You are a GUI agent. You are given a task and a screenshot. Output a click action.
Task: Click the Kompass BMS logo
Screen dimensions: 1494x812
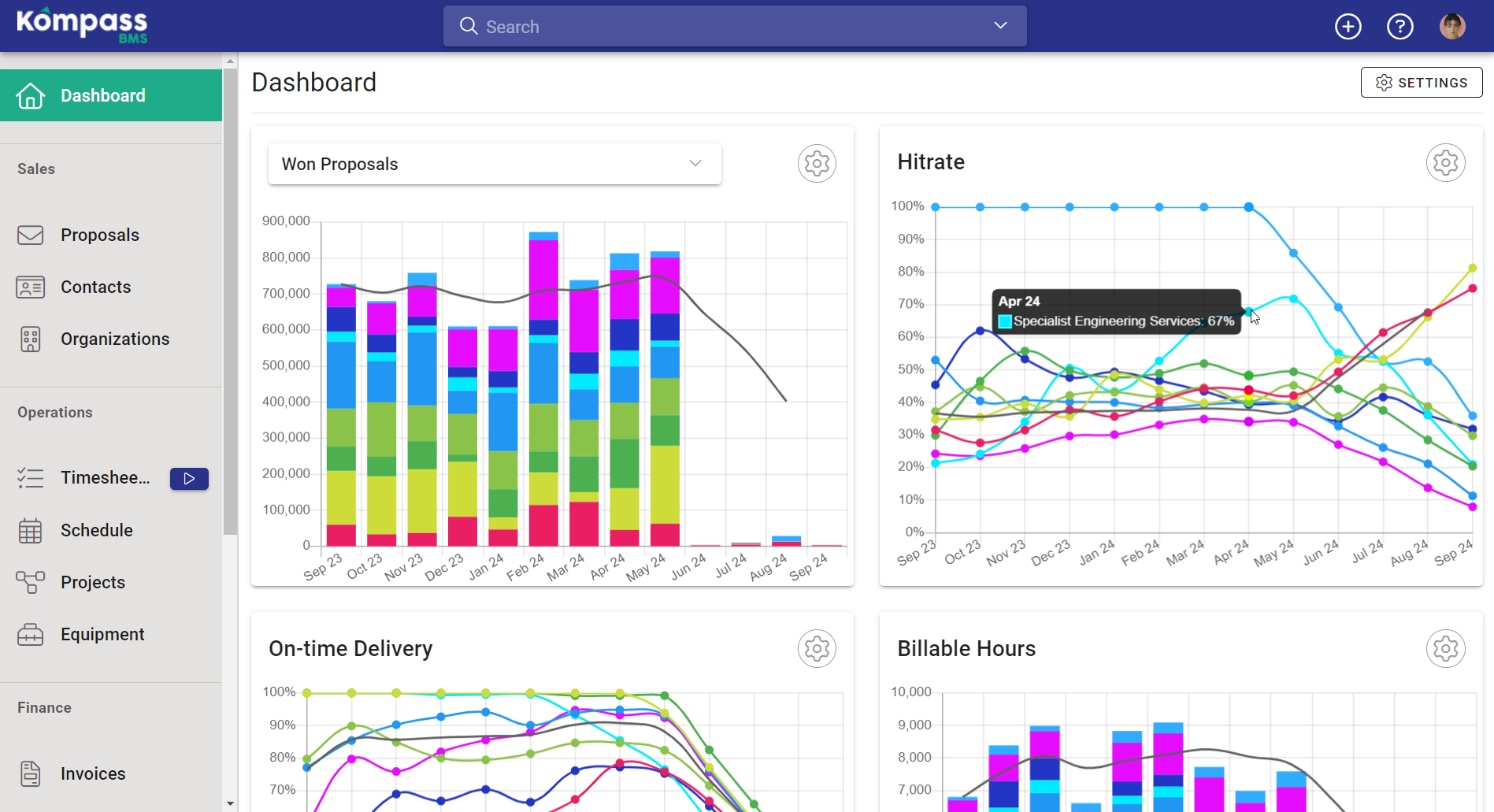[82, 26]
